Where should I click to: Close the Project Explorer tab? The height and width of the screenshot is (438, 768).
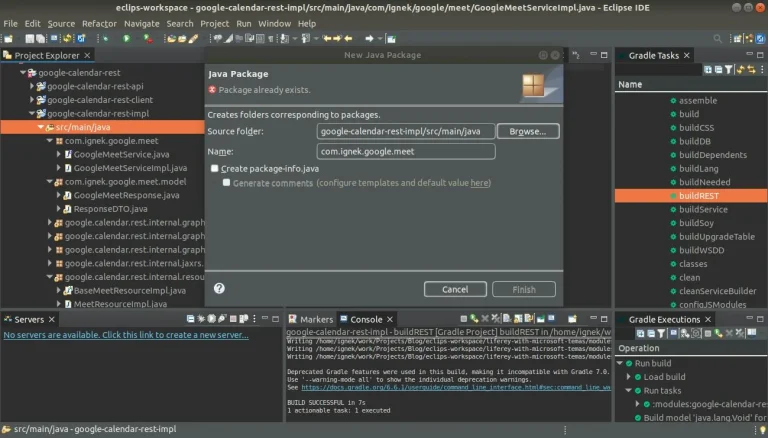[x=87, y=55]
